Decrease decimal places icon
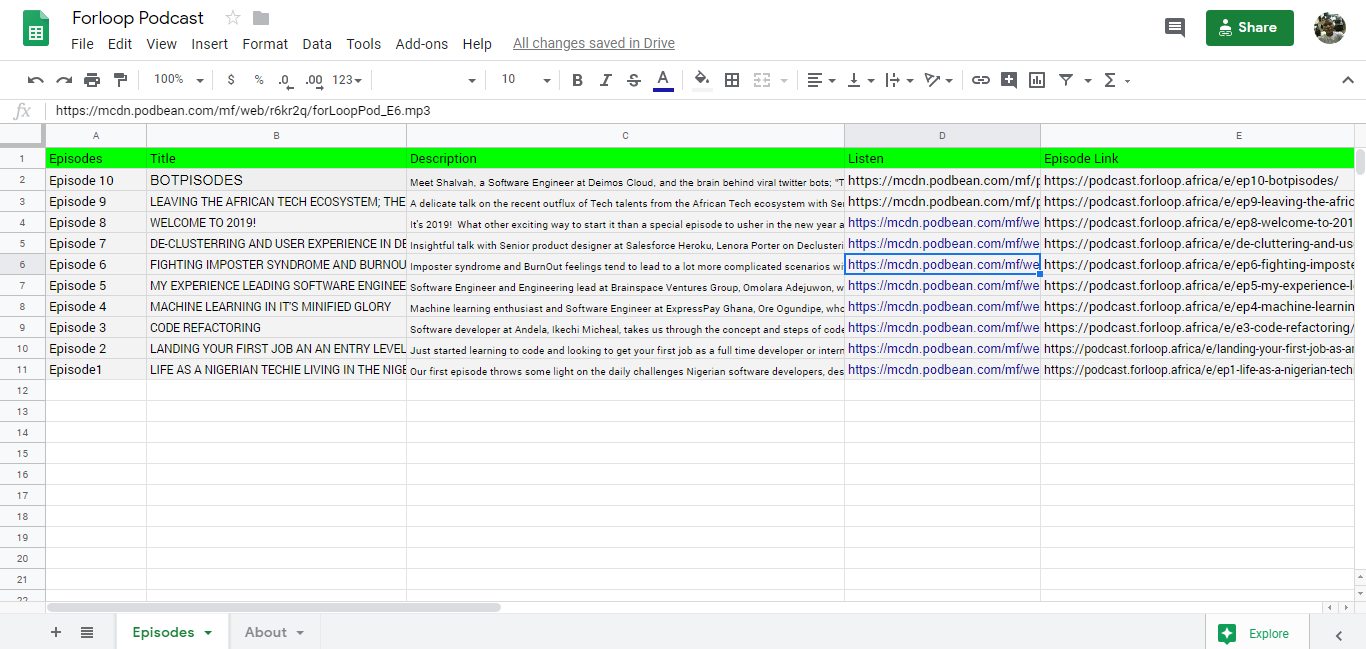 click(285, 80)
